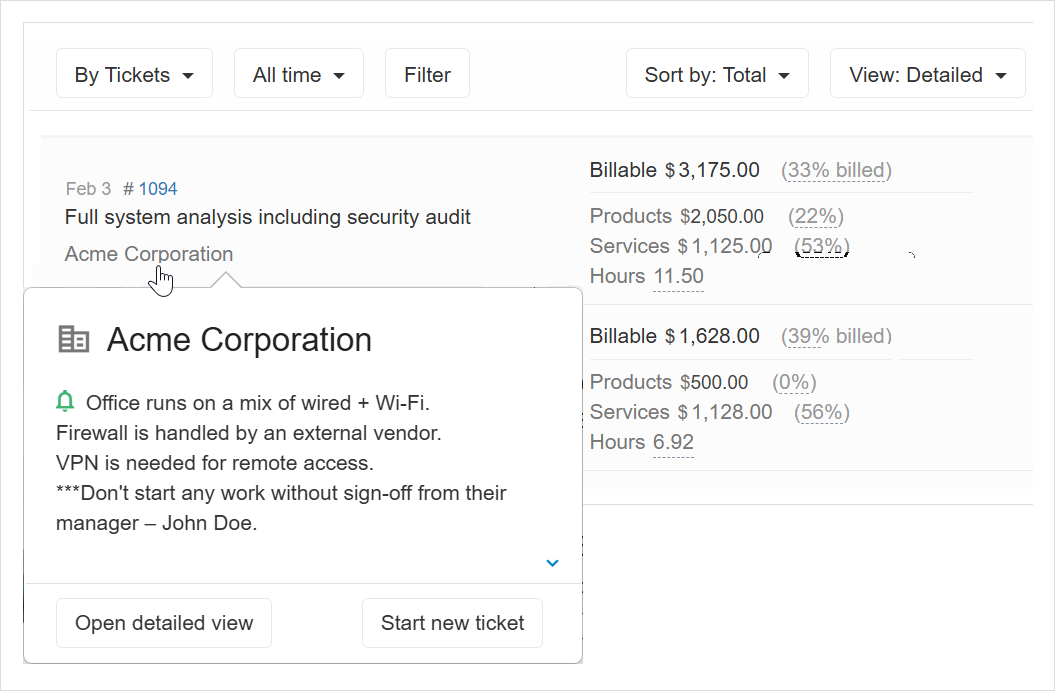1055x691 pixels.
Task: Click the ticket title Full system analysis including security audit
Action: pyautogui.click(x=268, y=217)
